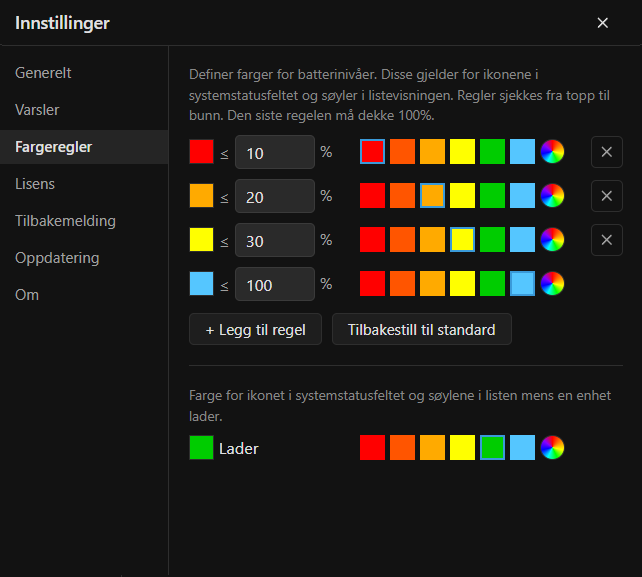The image size is (642, 577).
Task: Pick red palette swatch in 100% rule
Action: [373, 283]
